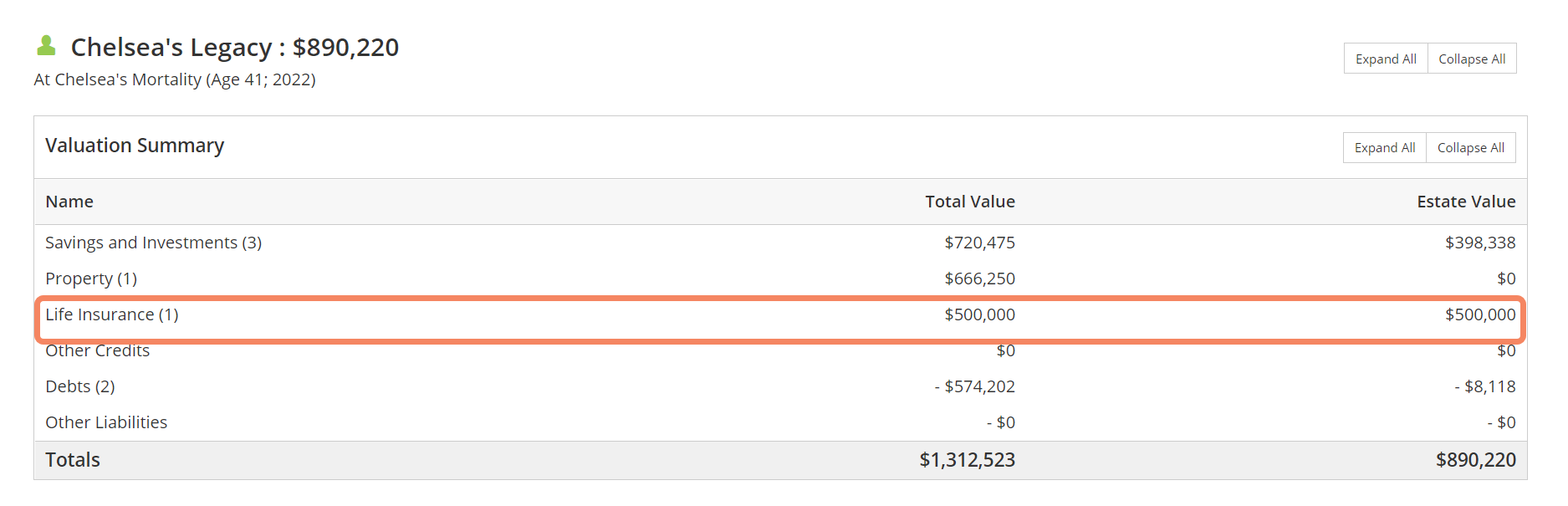
Task: Click the $1,312,523 total value amount
Action: click(x=968, y=460)
